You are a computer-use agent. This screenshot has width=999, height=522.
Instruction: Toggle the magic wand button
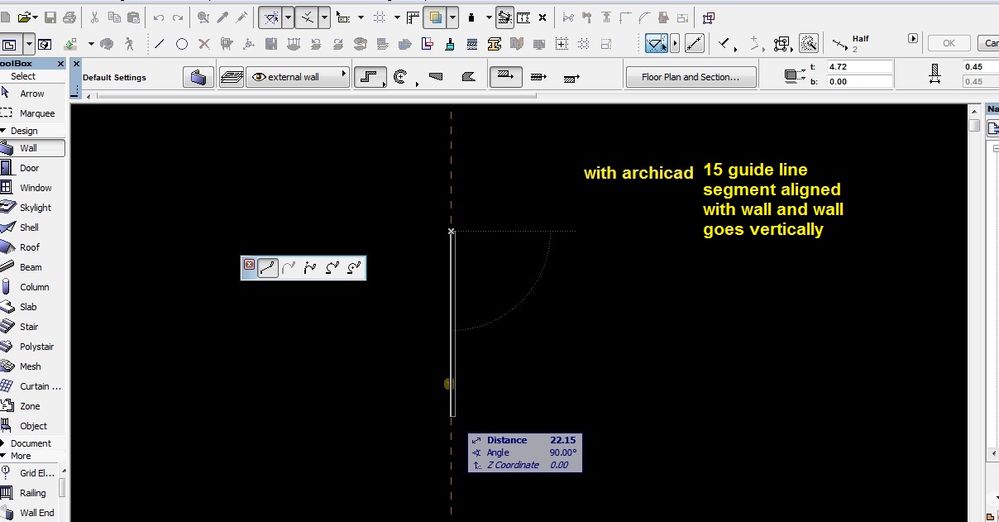pos(809,44)
